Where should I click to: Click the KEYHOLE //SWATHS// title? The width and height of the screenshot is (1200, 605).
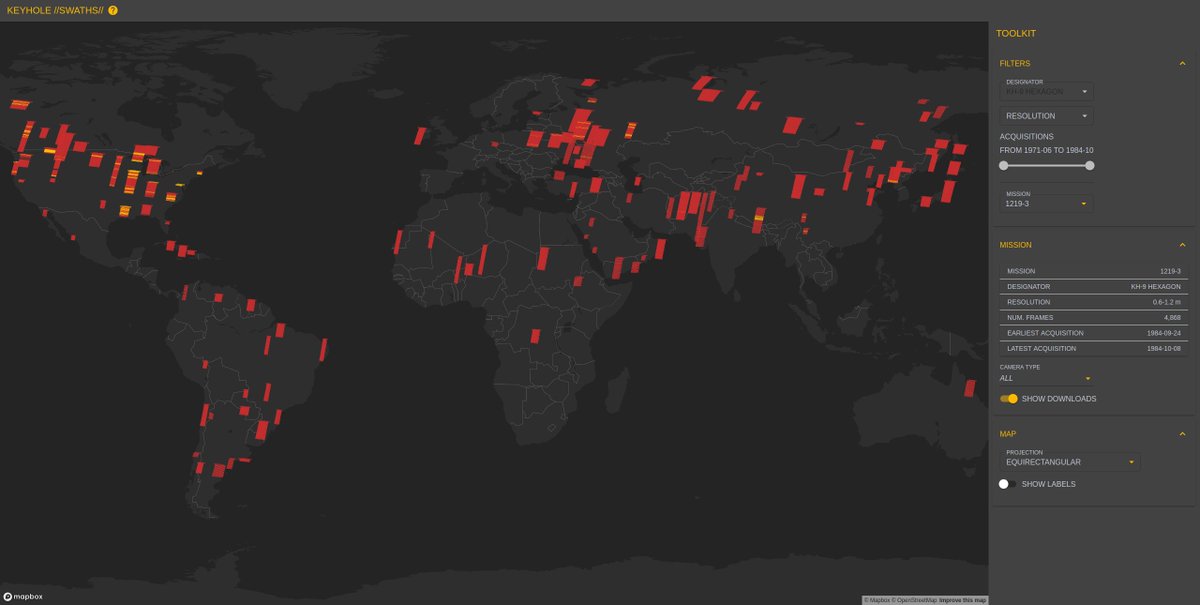(55, 10)
